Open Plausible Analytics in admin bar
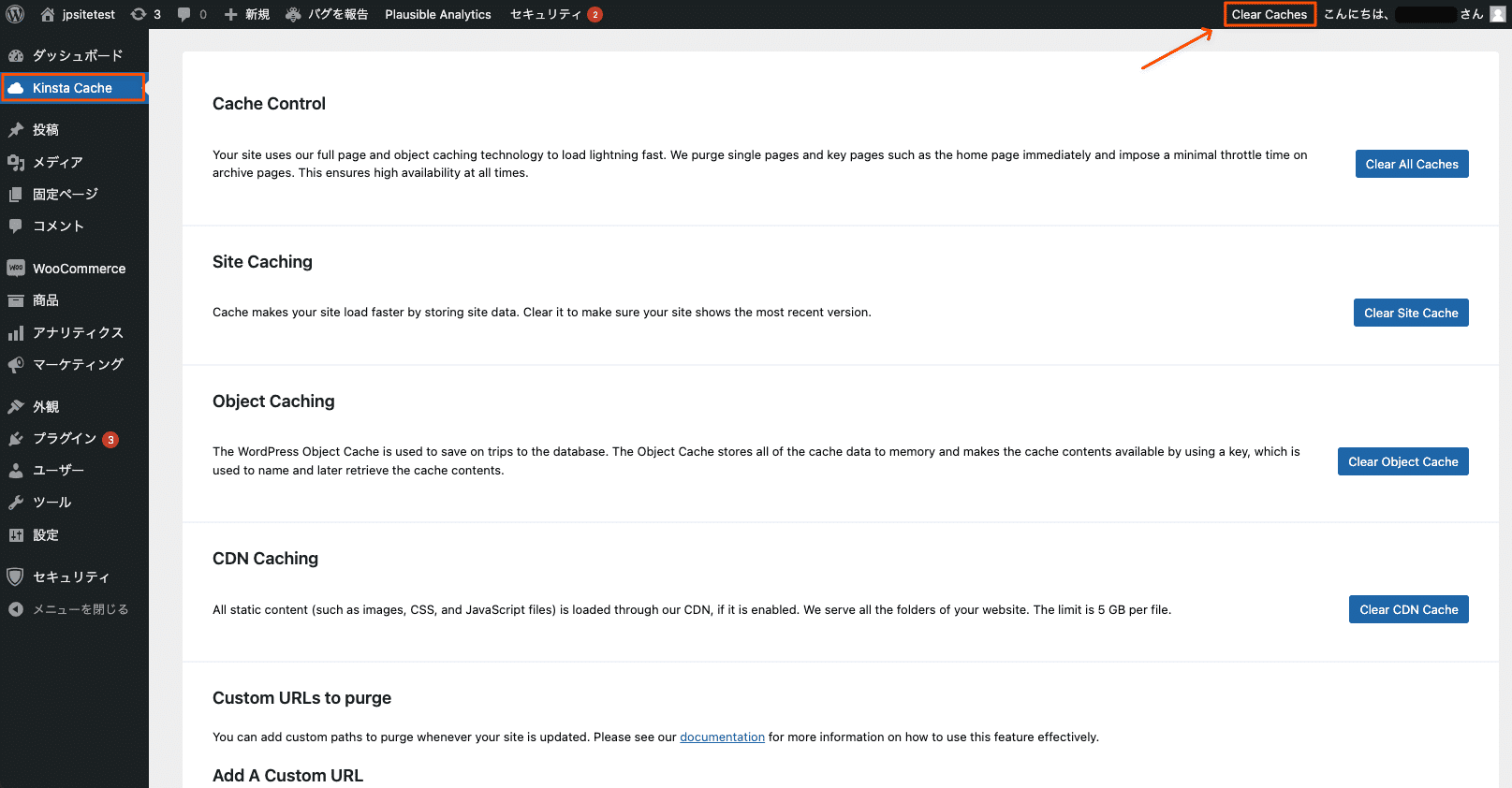The height and width of the screenshot is (788, 1512). (438, 14)
